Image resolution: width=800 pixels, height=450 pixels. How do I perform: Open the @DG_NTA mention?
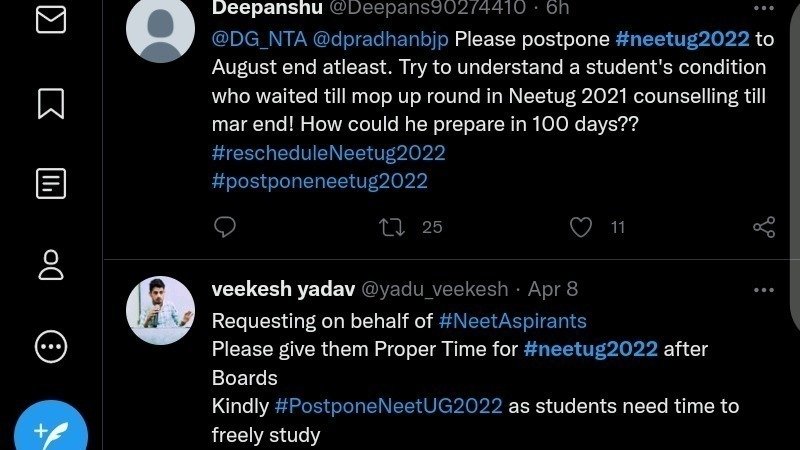[255, 40]
